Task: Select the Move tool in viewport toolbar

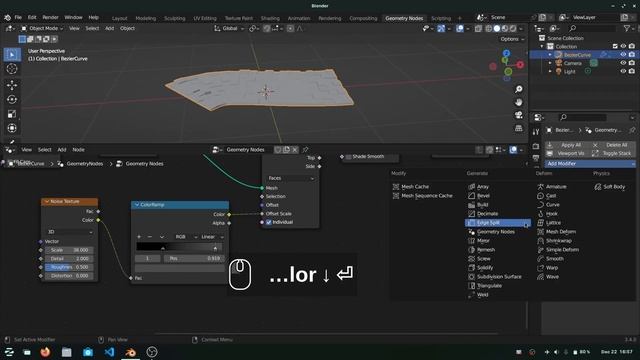Action: coord(12,84)
